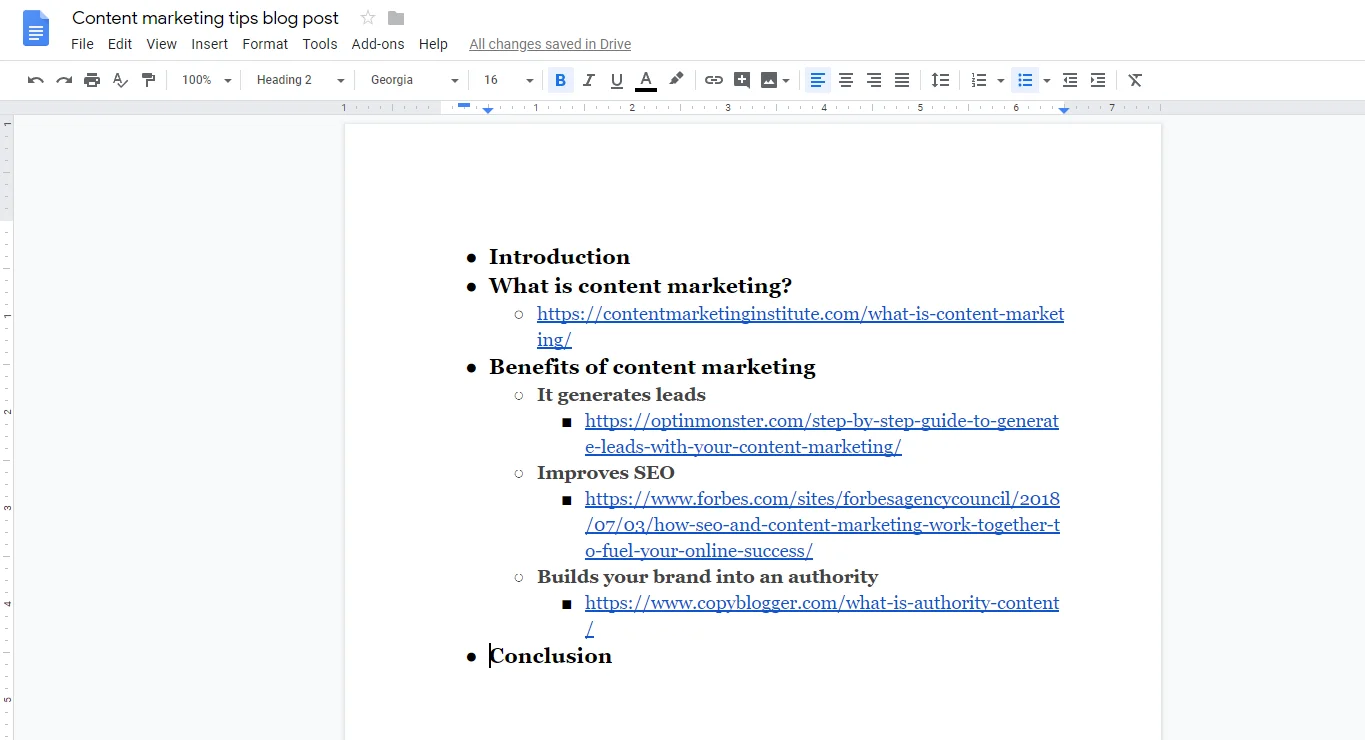Click 'All changes saved in Drive' link
This screenshot has height=740, width=1365.
(550, 44)
